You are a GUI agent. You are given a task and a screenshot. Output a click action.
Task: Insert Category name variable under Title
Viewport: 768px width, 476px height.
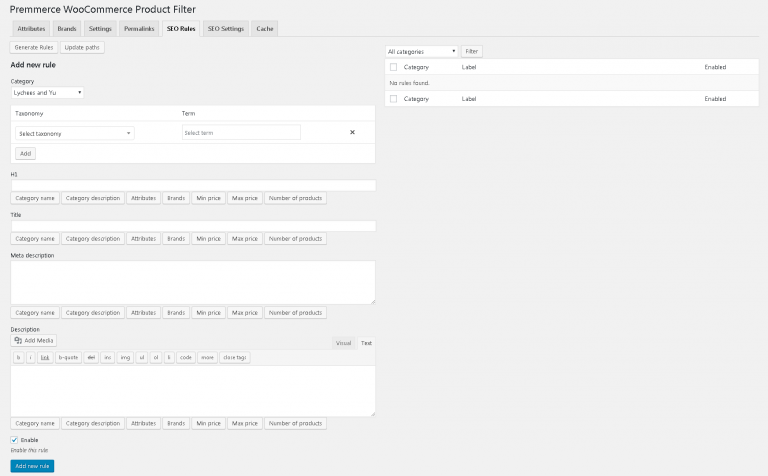35,239
